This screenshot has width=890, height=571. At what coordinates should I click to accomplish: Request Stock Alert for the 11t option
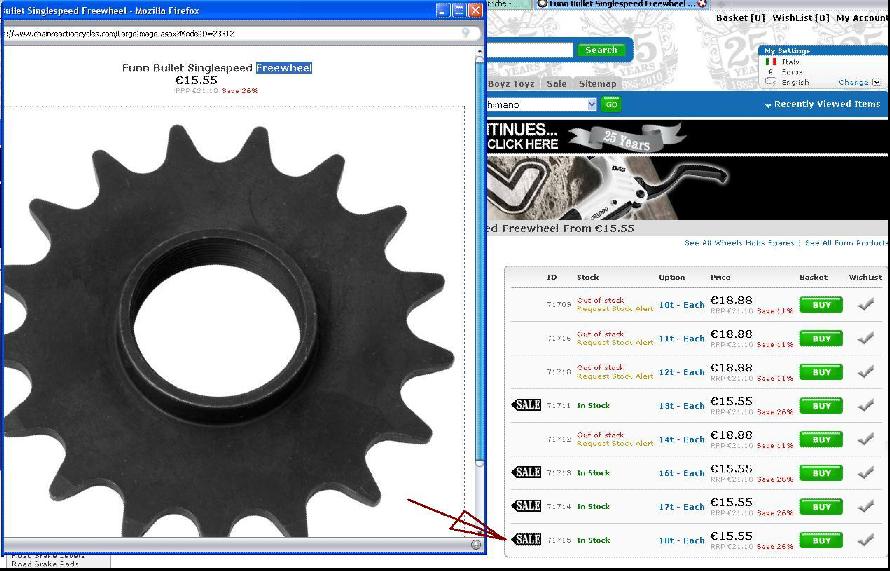tap(615, 343)
